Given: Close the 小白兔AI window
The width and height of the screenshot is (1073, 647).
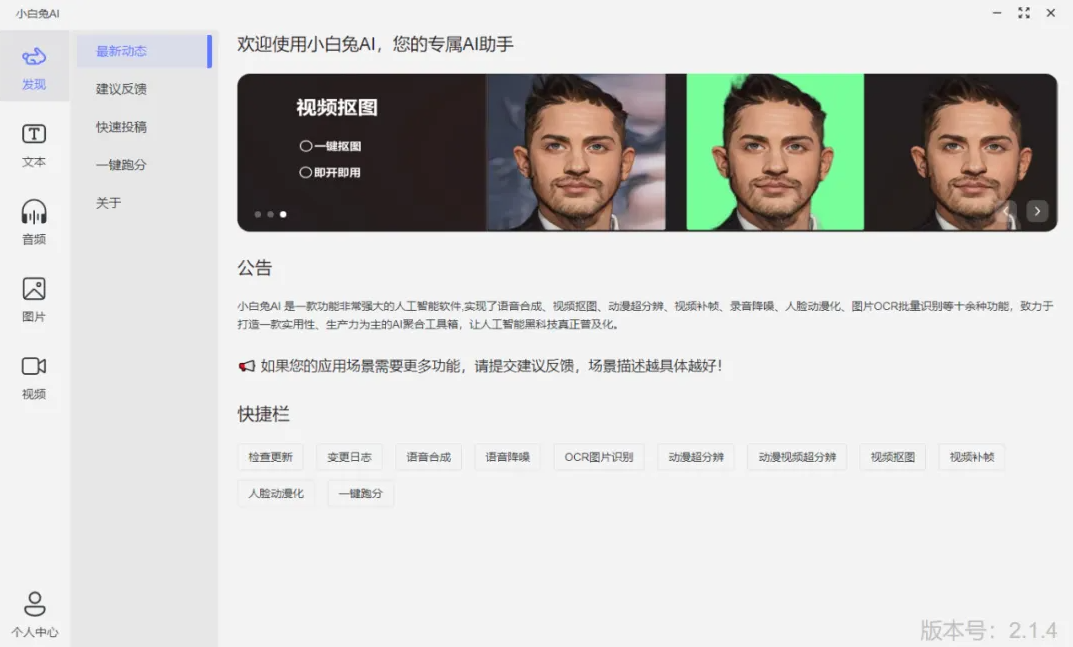Looking at the screenshot, I should point(1050,13).
